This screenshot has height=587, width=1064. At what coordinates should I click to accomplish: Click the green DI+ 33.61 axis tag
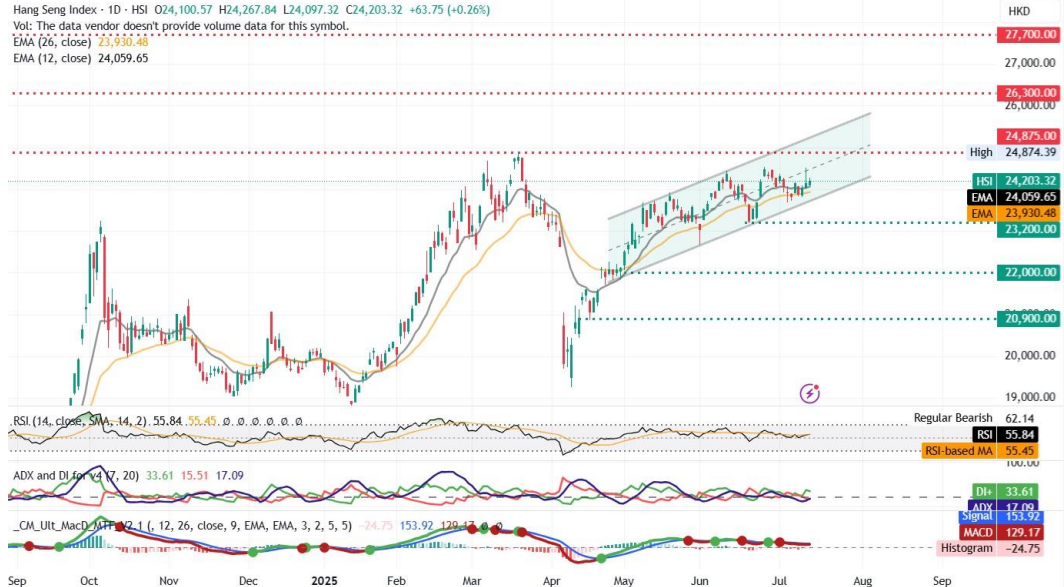tap(1005, 491)
